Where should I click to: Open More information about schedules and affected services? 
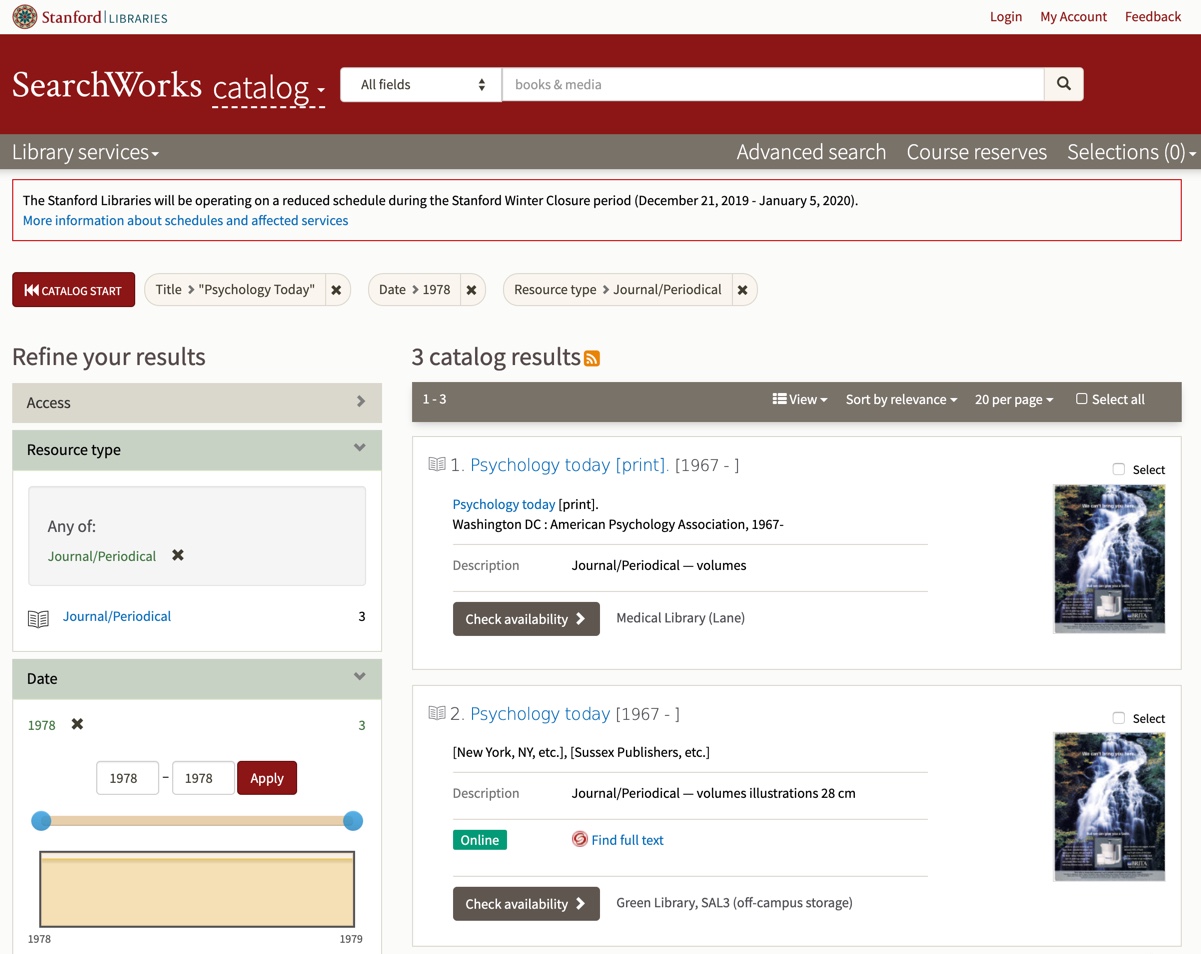(185, 220)
